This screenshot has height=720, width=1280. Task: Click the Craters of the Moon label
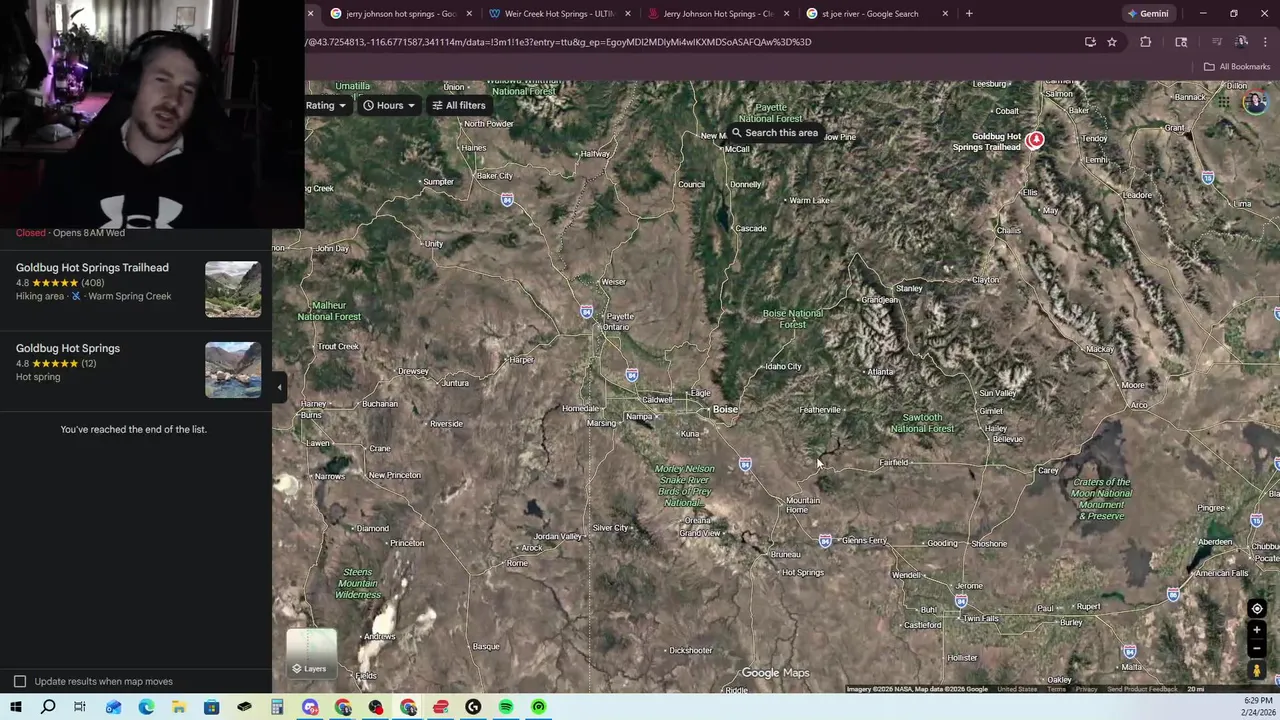pyautogui.click(x=1102, y=499)
